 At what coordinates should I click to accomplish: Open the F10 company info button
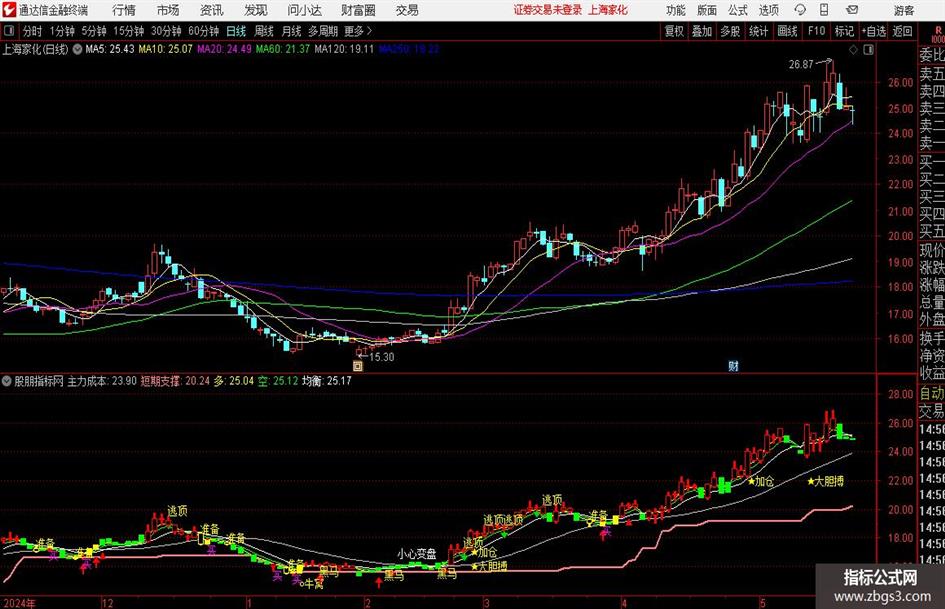pos(817,31)
